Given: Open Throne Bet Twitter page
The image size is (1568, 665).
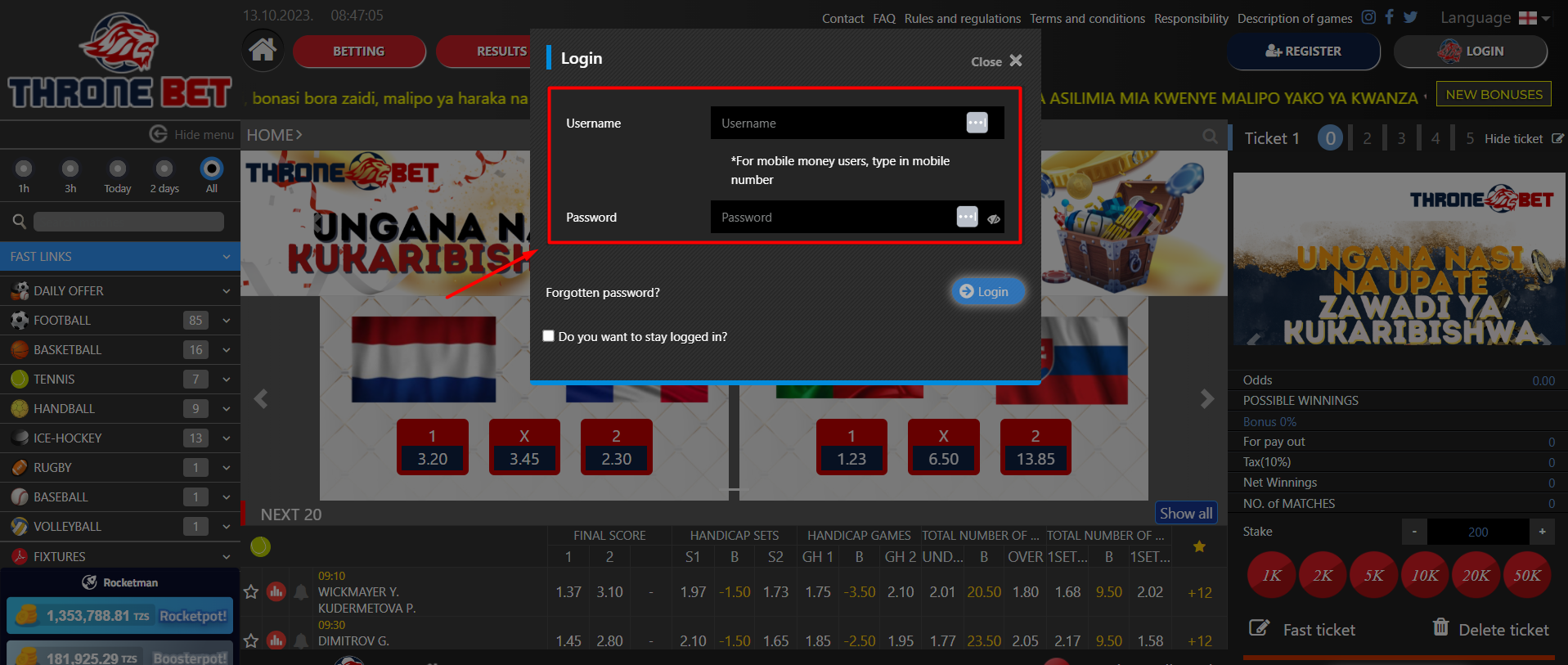Looking at the screenshot, I should click(x=1411, y=17).
